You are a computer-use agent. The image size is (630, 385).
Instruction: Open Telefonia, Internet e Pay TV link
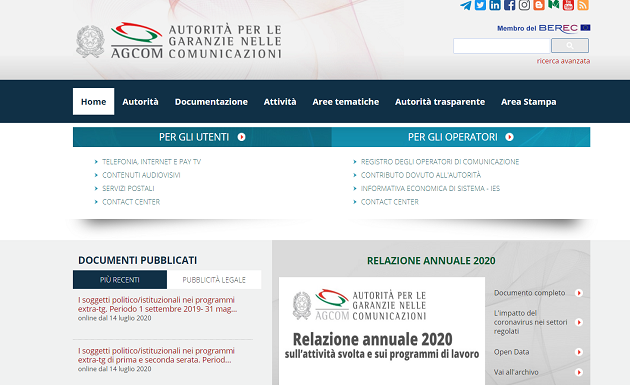[151, 162]
